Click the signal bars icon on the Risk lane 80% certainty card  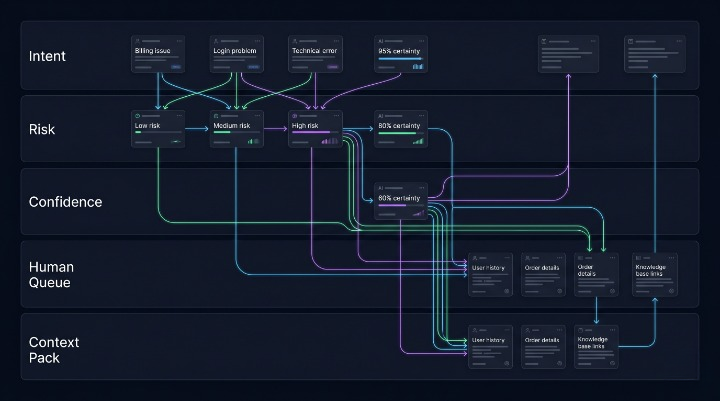click(x=417, y=141)
